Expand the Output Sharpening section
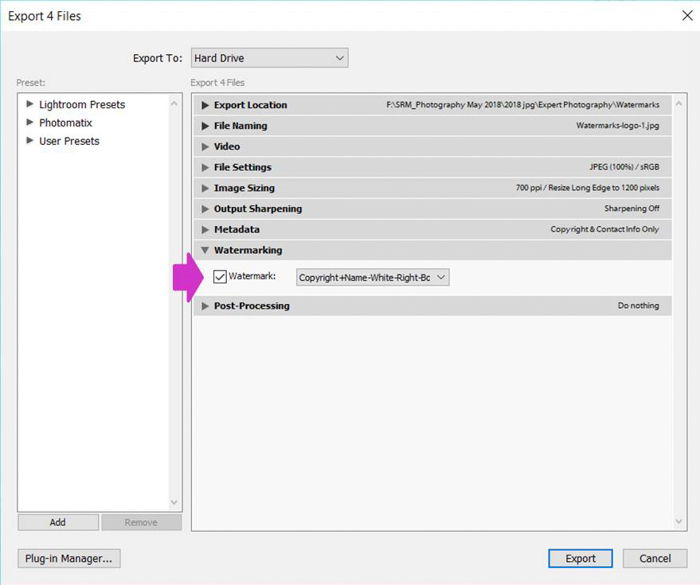The width and height of the screenshot is (700, 585). pyautogui.click(x=433, y=209)
